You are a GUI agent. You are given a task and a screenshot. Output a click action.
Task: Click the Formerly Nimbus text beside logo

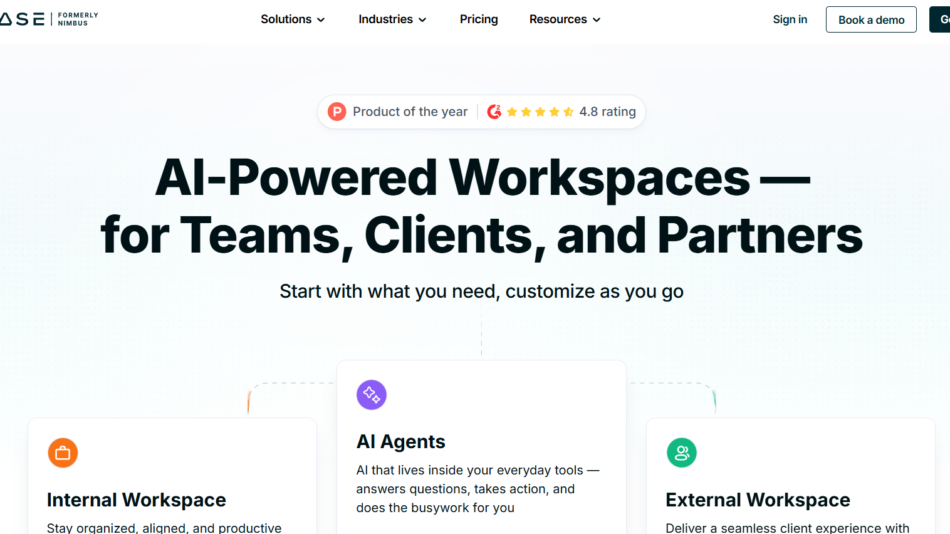[77, 19]
